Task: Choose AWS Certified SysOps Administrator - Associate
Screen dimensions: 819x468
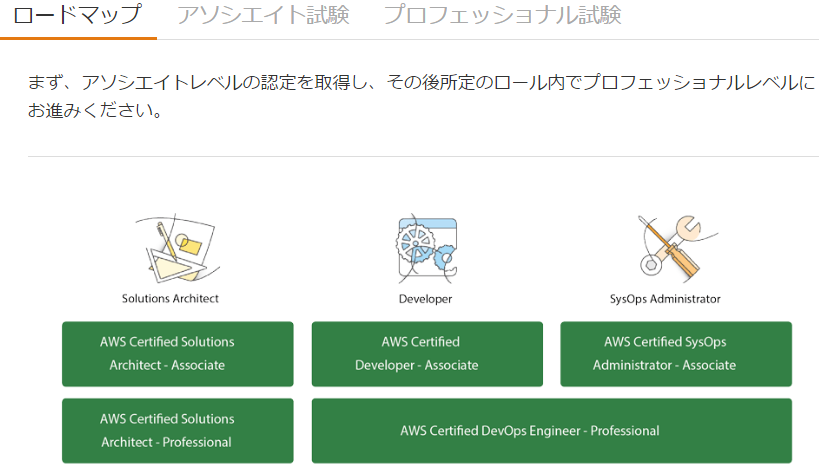Action: (675, 353)
